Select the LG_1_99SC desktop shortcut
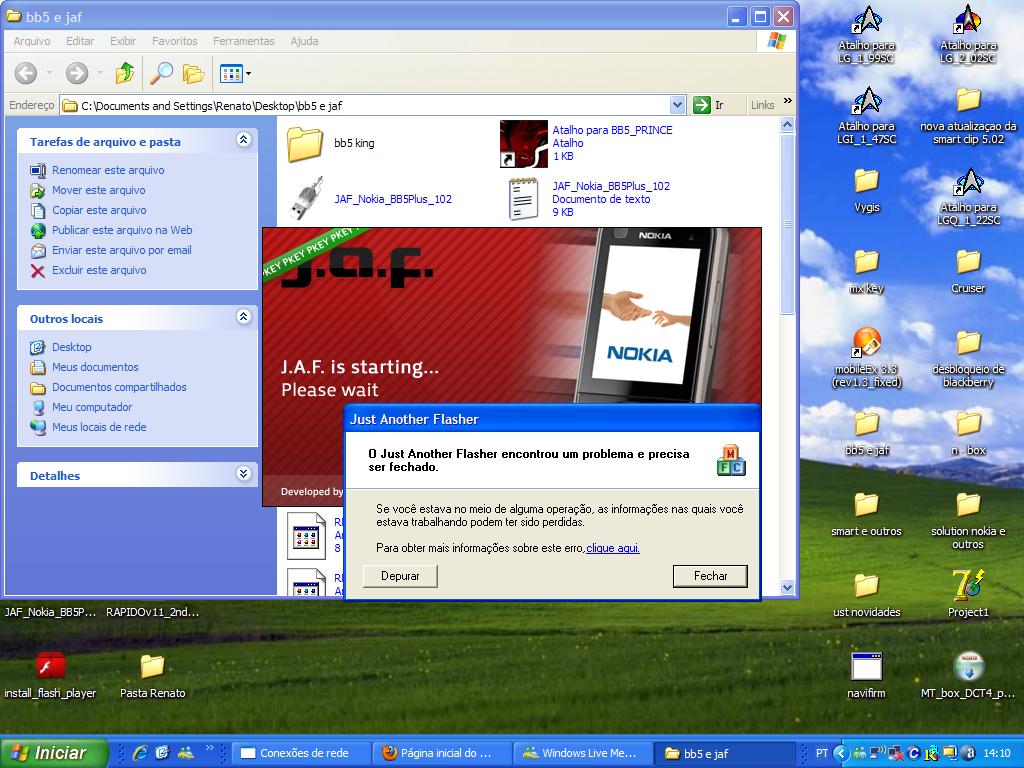1024x768 pixels. pos(867,35)
